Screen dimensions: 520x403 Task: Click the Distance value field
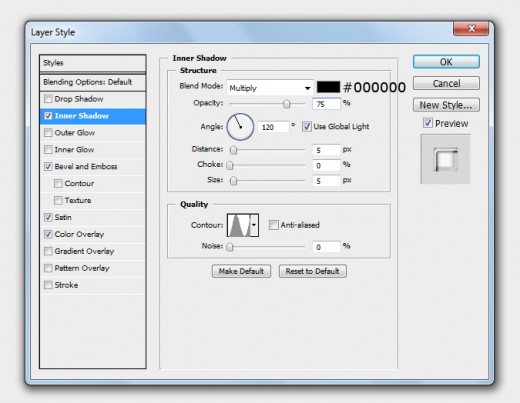[x=326, y=150]
